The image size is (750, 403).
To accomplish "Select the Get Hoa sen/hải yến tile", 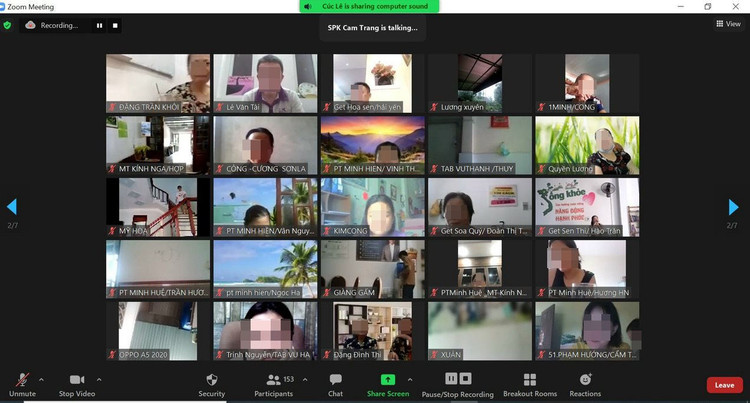I will (373, 83).
